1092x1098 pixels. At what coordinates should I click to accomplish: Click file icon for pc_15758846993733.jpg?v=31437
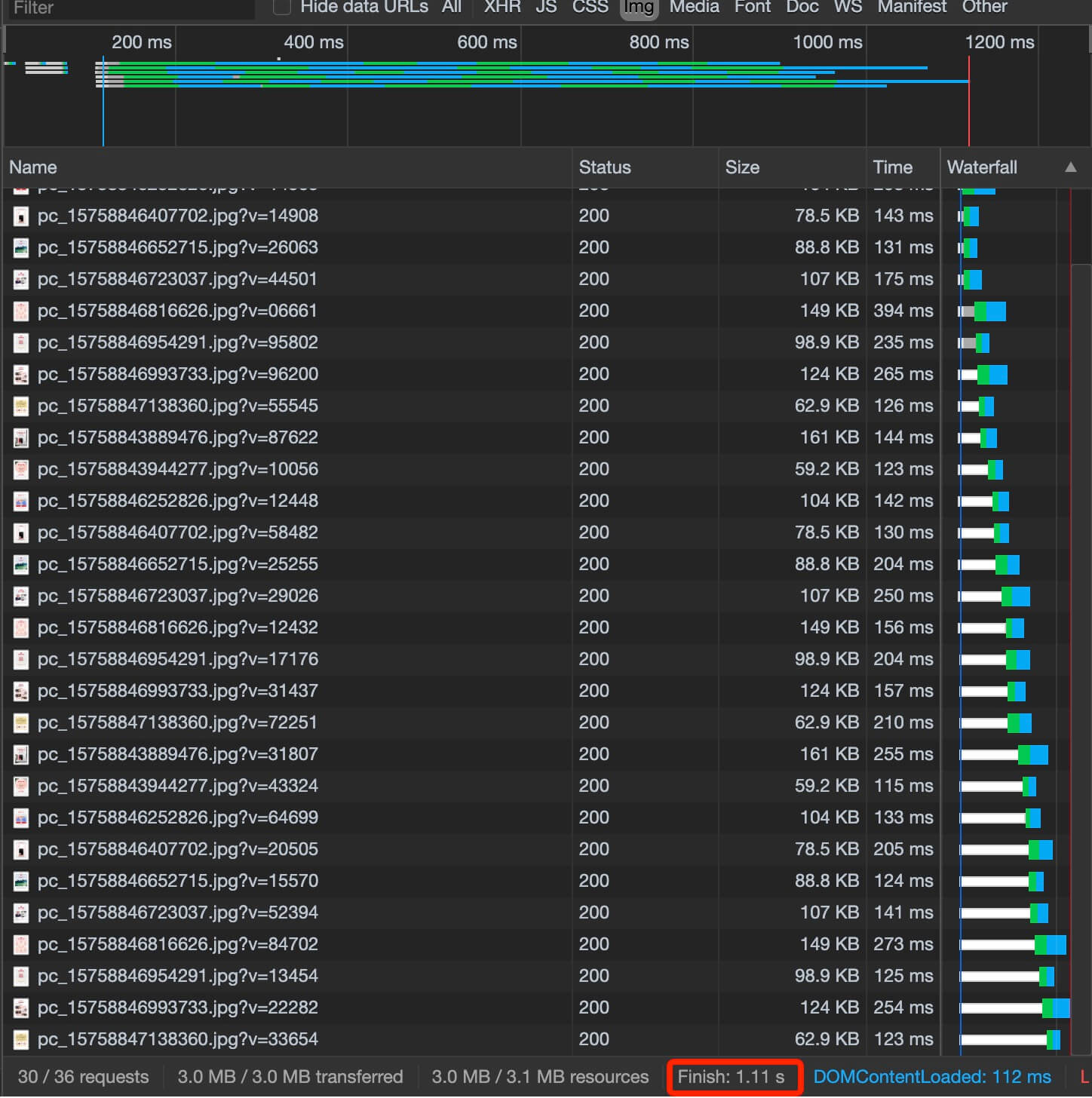(x=21, y=692)
